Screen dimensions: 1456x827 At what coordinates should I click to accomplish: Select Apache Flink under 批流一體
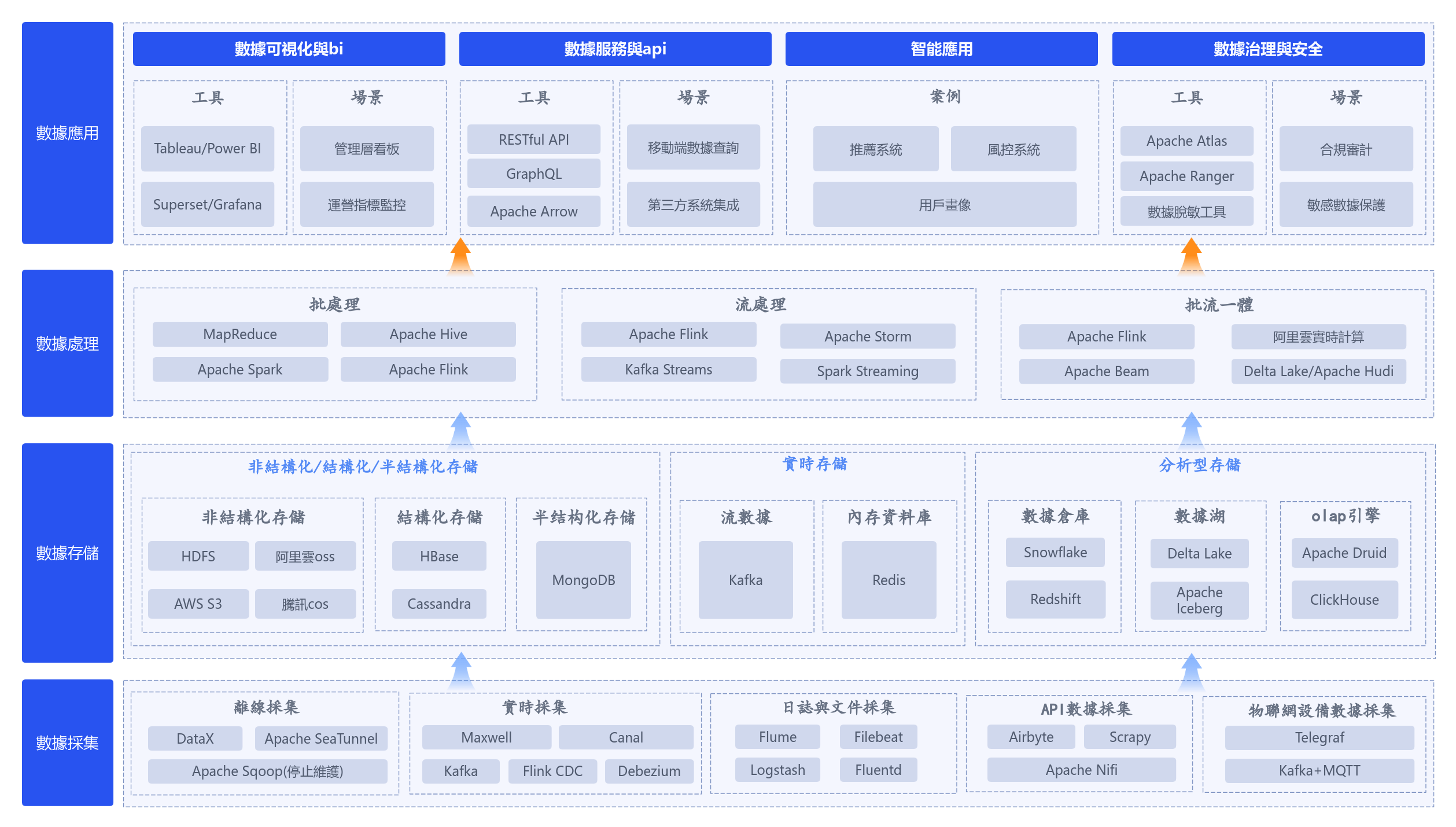click(x=1107, y=336)
